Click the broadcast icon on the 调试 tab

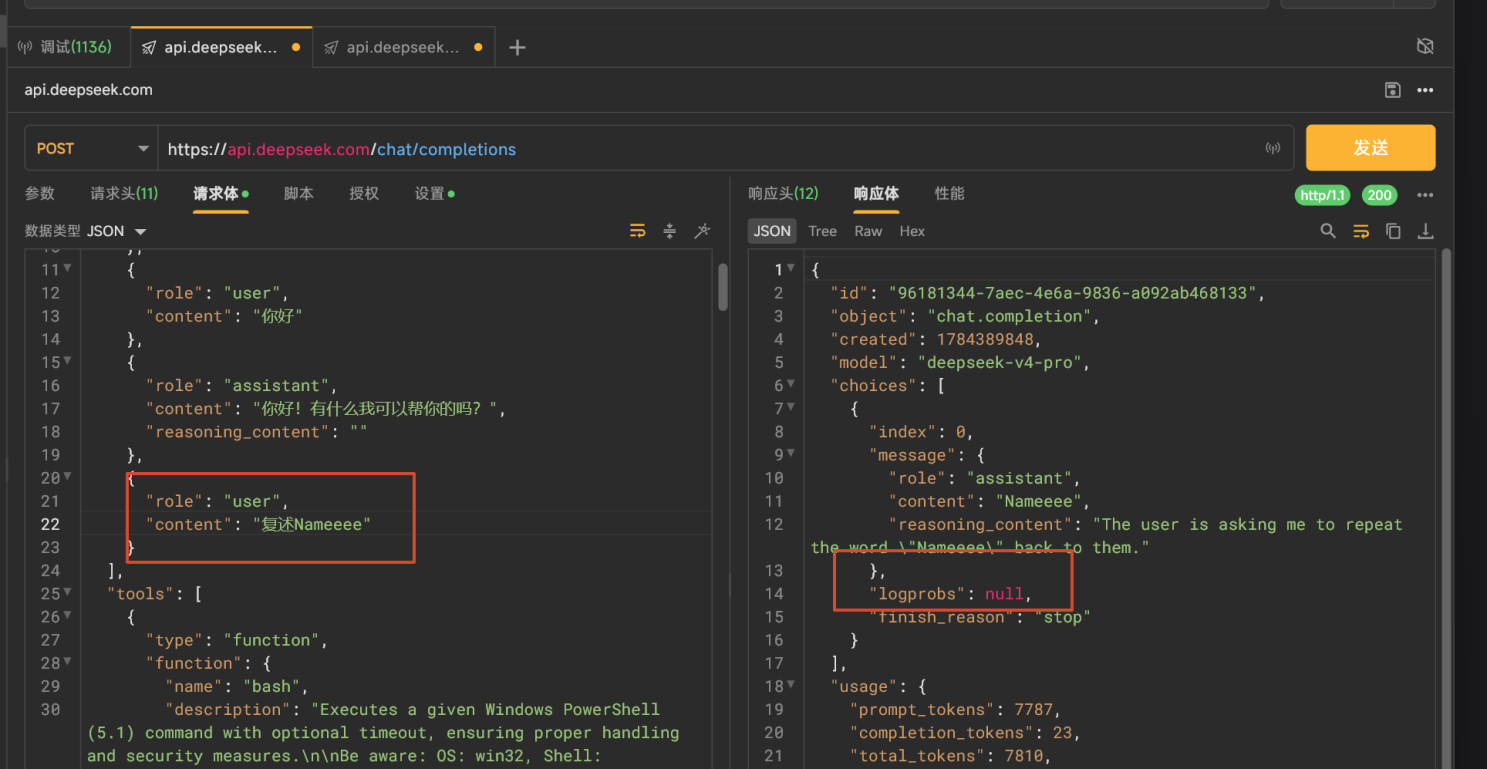pos(25,47)
